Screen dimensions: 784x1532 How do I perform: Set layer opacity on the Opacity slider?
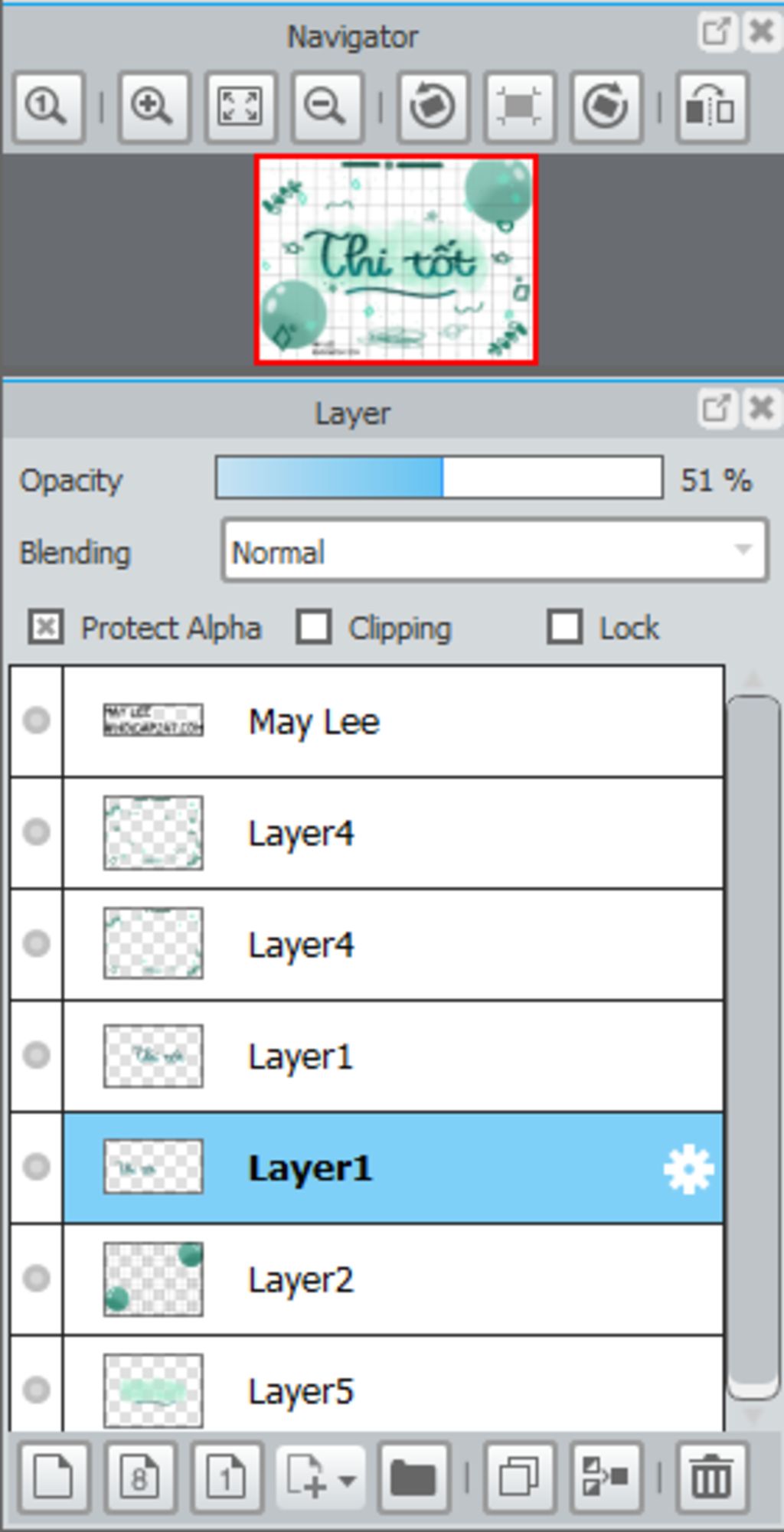point(439,478)
